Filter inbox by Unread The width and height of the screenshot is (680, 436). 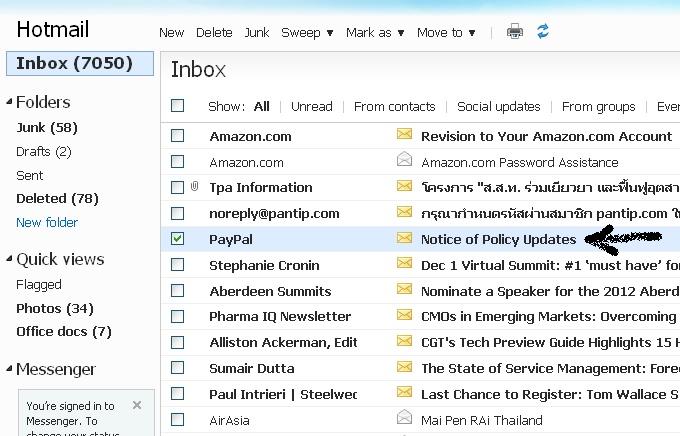(x=312, y=106)
